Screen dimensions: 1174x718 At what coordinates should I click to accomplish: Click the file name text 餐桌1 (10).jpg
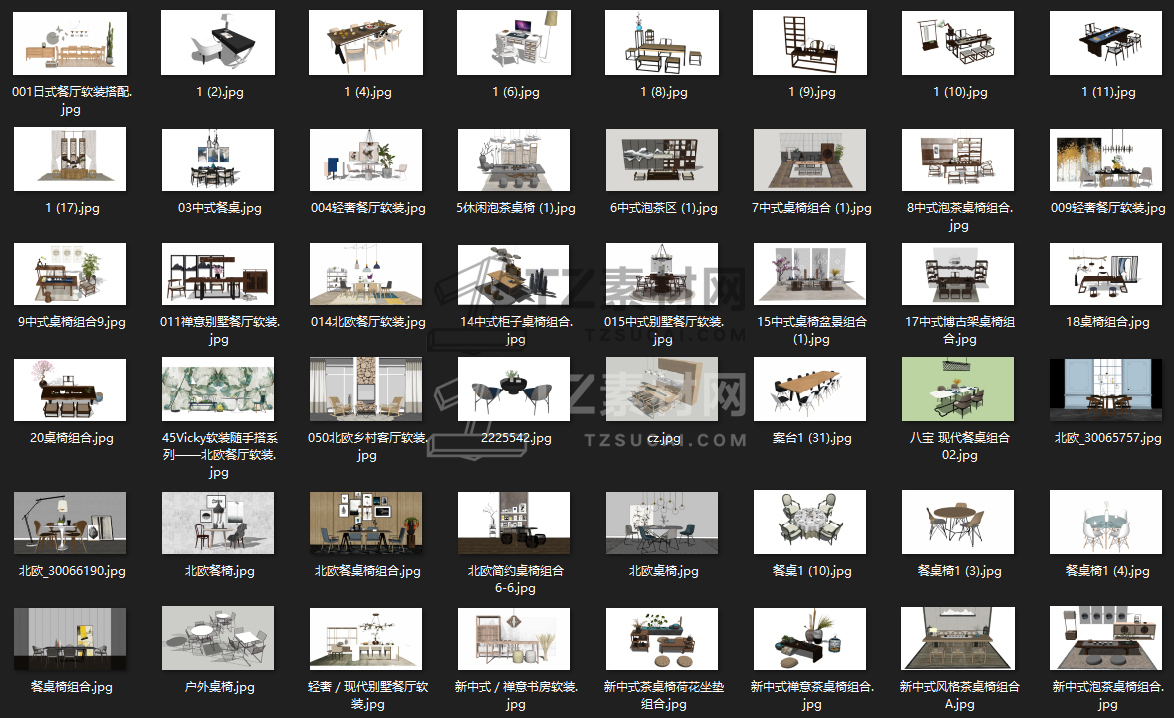[812, 571]
